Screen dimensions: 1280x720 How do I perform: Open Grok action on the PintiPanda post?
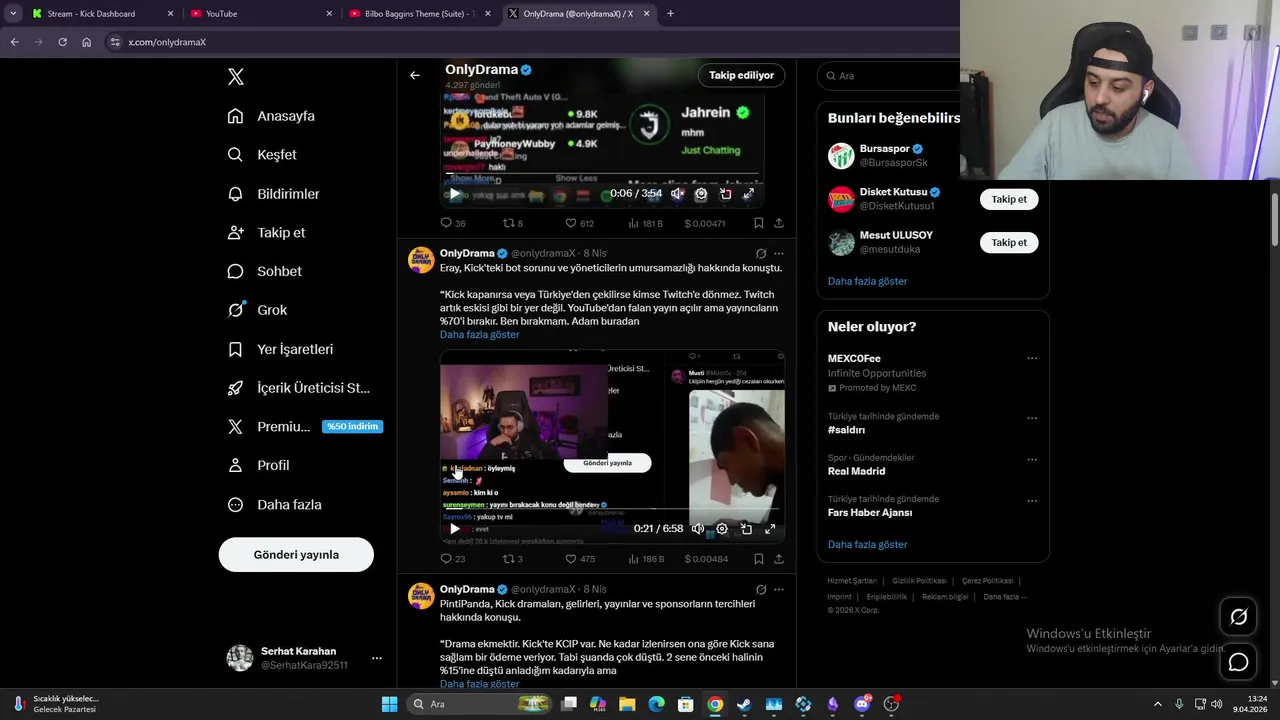coord(761,590)
